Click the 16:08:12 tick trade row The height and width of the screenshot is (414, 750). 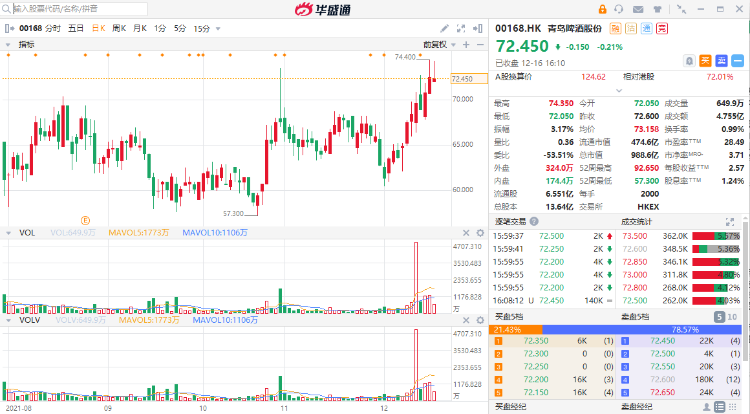[x=554, y=301]
